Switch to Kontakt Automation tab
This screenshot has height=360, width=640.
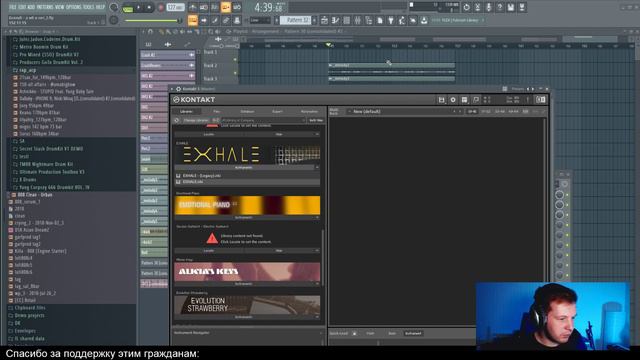(309, 111)
